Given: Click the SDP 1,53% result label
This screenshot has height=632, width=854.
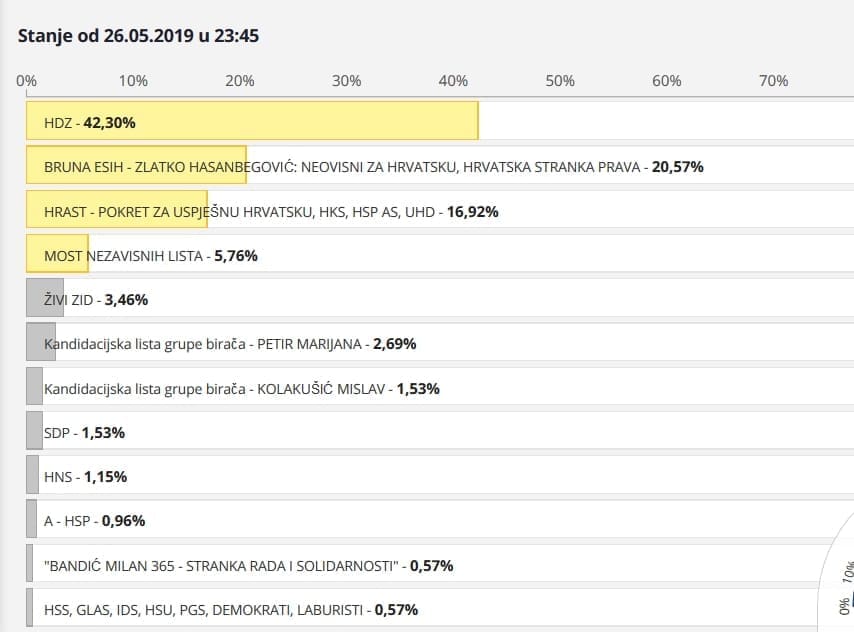Looking at the screenshot, I should [84, 433].
